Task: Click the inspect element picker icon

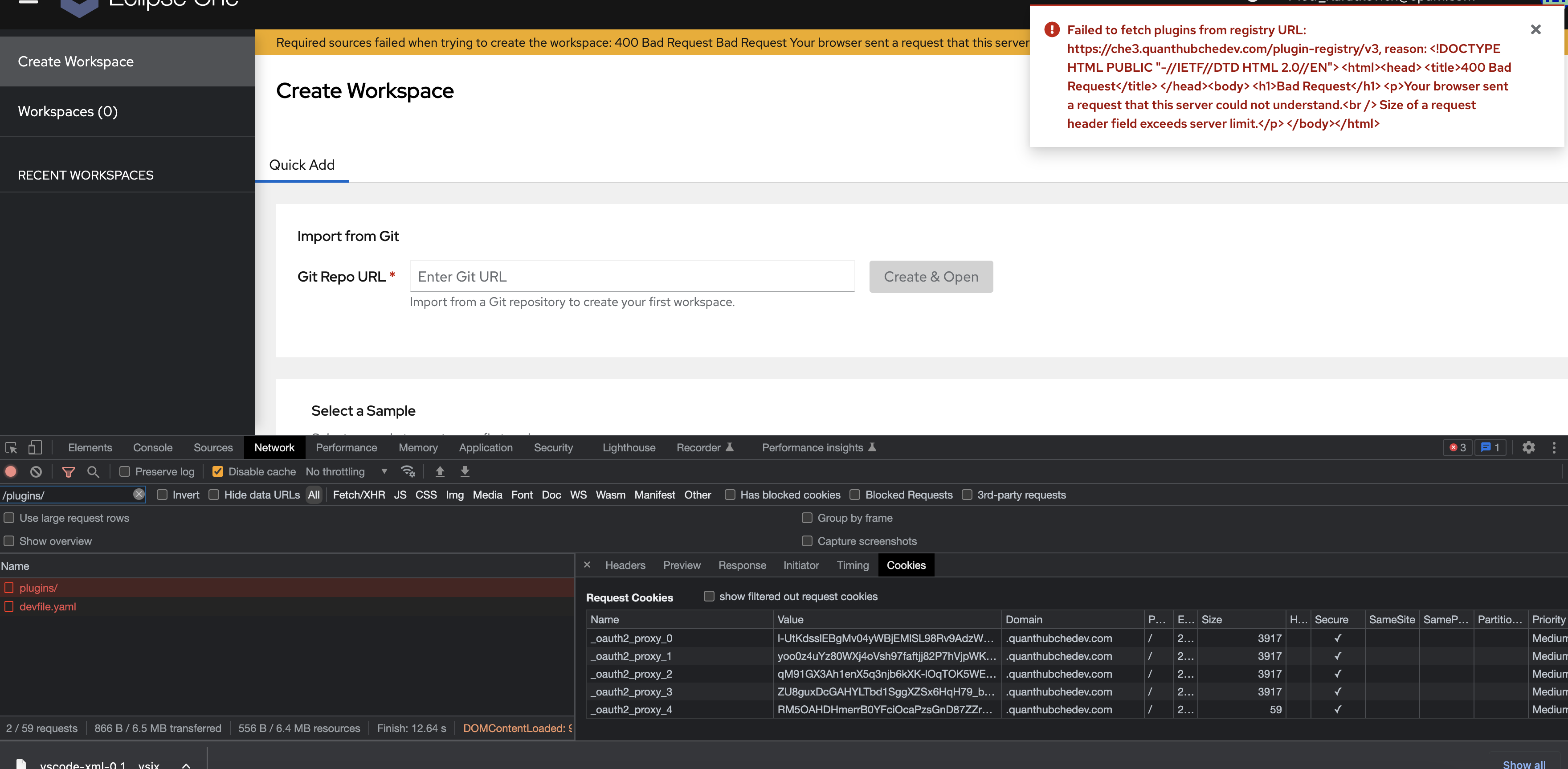Action: (11, 447)
